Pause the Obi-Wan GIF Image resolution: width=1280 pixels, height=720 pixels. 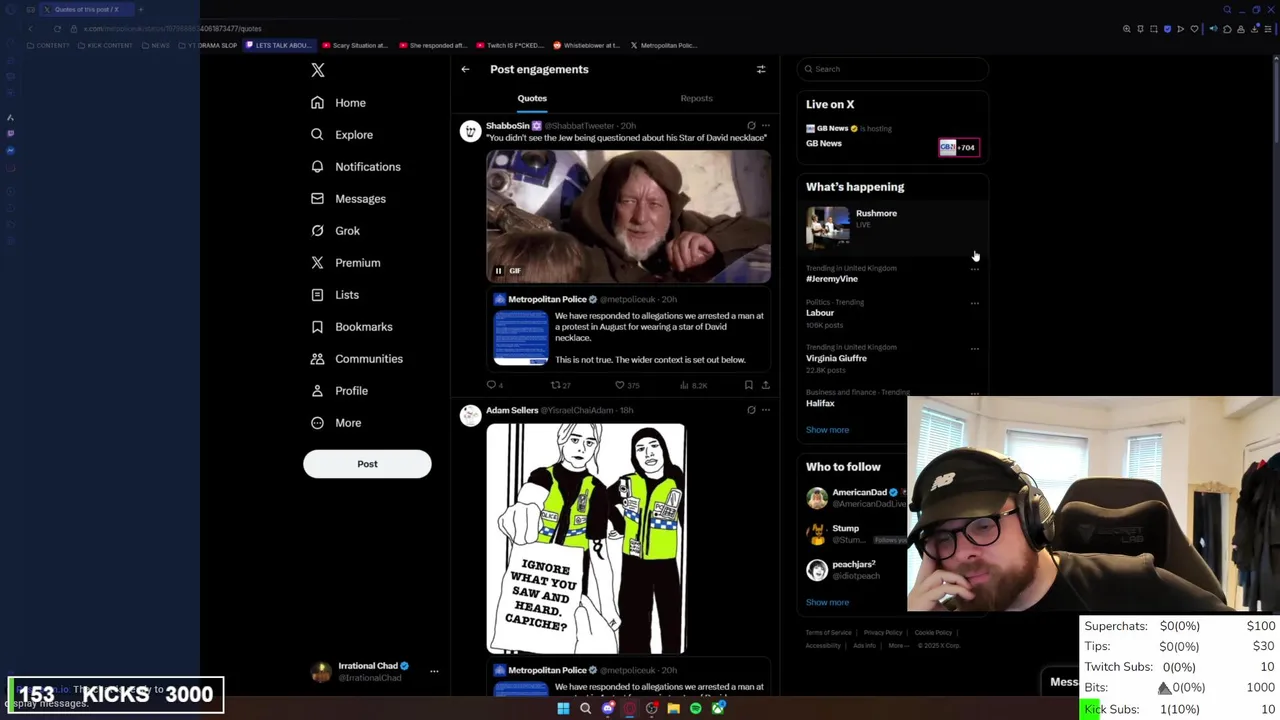[498, 271]
